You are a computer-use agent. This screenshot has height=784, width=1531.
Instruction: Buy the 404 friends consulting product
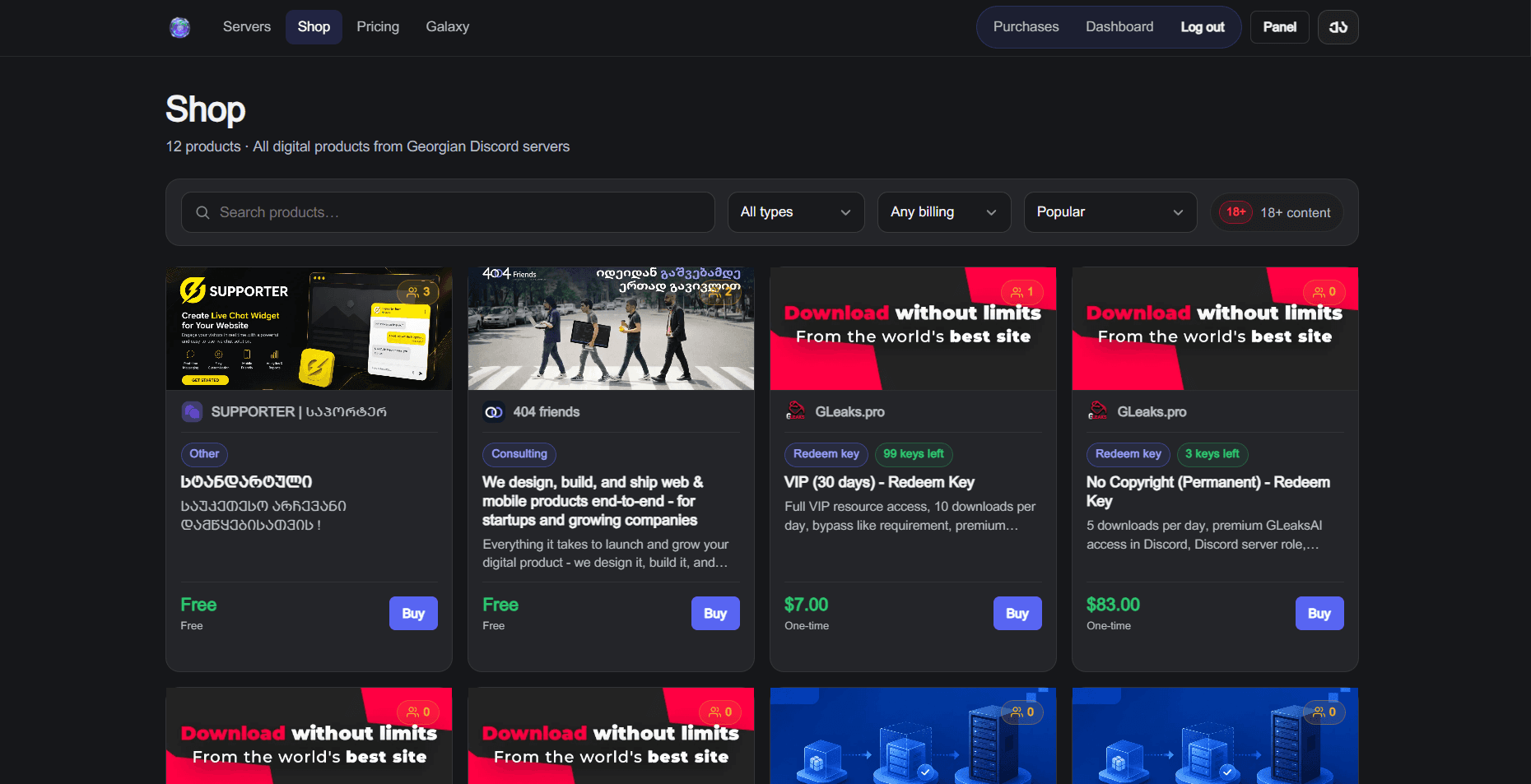[715, 614]
